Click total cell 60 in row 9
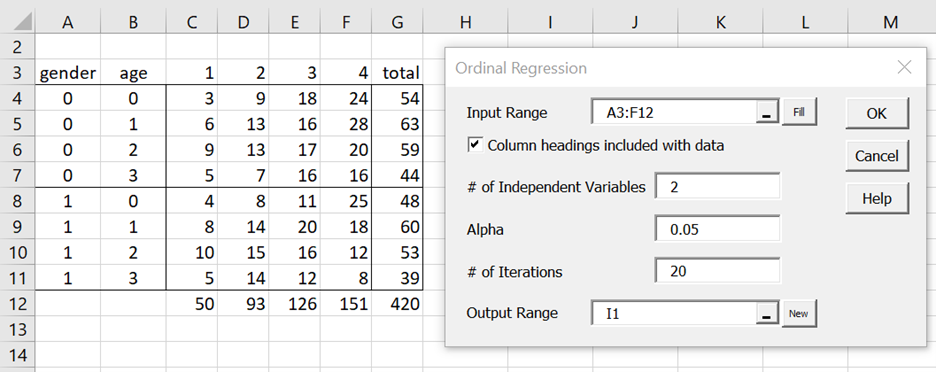 click(397, 226)
